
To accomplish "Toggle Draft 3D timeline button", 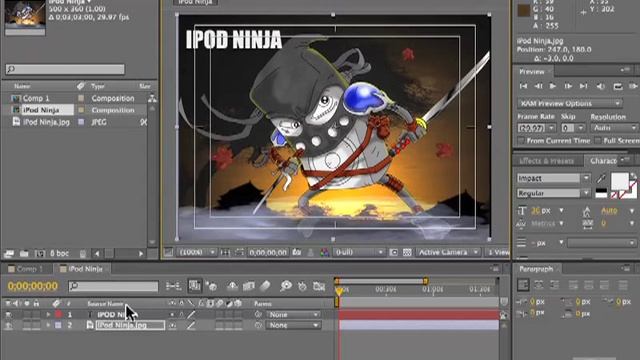I will click(x=211, y=286).
